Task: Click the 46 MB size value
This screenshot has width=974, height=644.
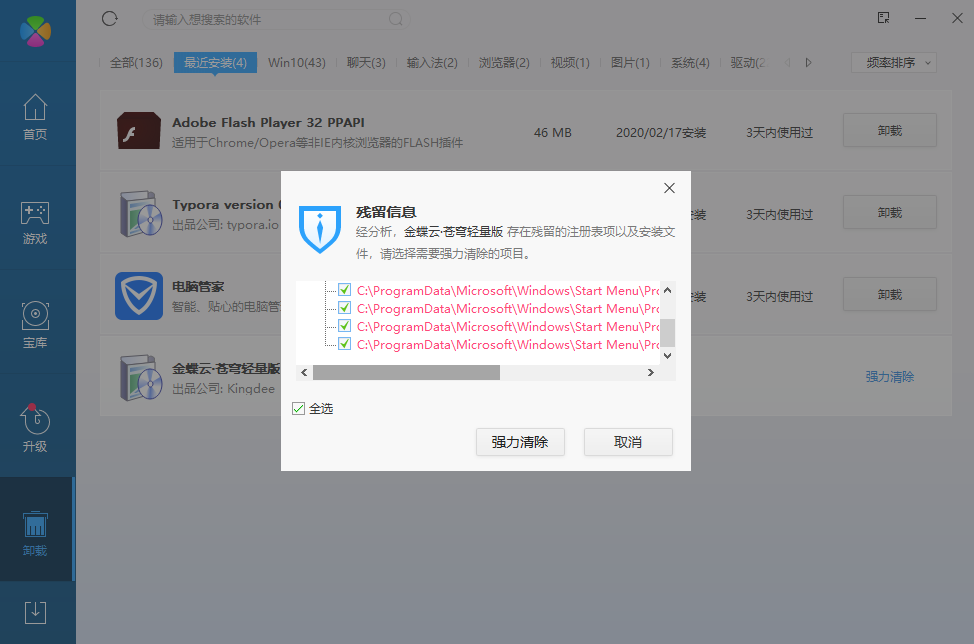Action: click(x=552, y=133)
